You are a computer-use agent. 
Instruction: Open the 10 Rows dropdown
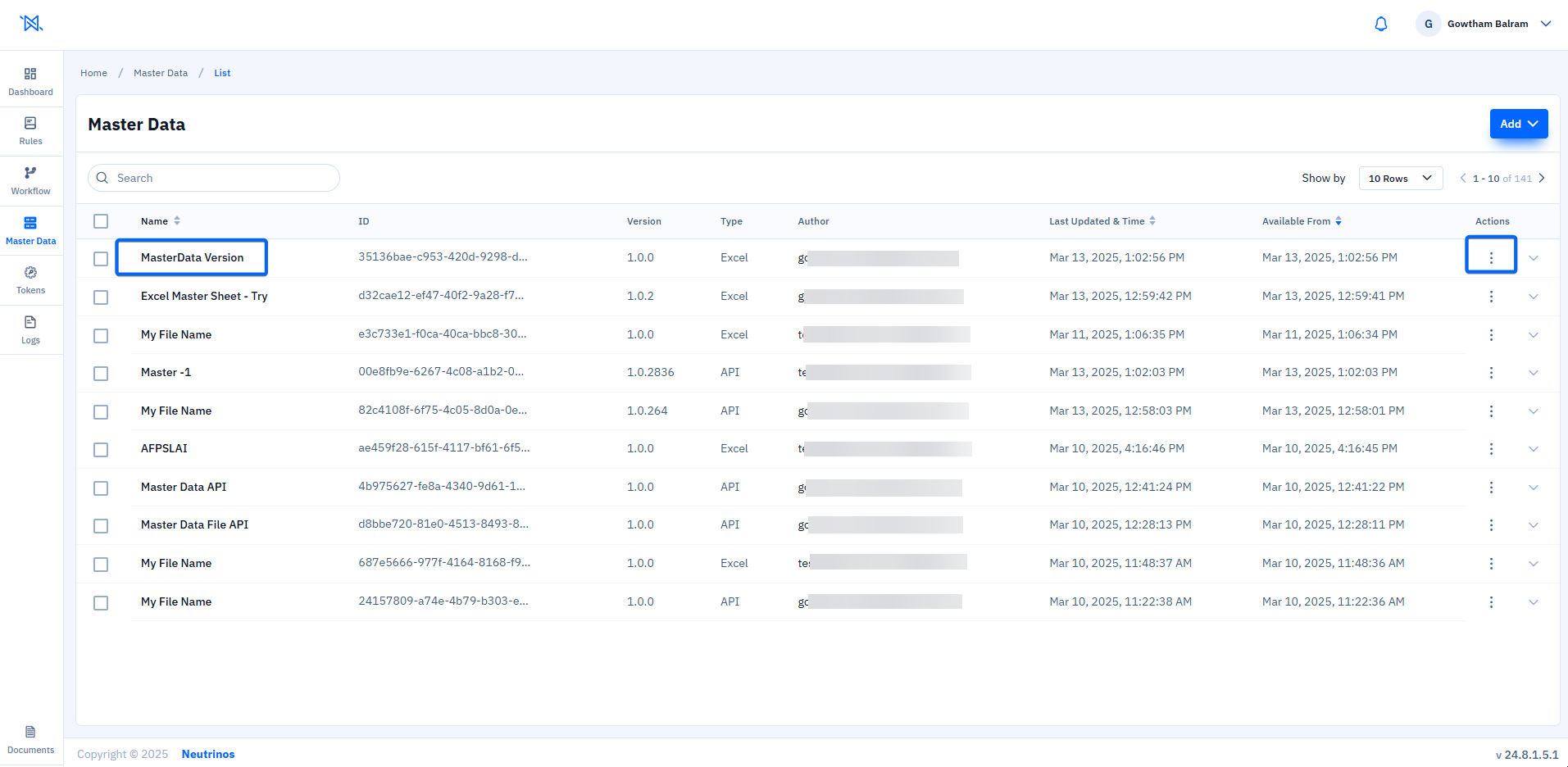(1401, 178)
